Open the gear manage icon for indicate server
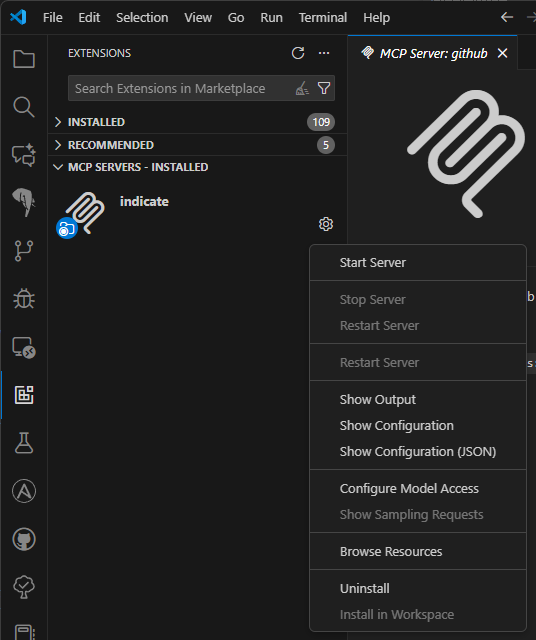 [x=326, y=224]
